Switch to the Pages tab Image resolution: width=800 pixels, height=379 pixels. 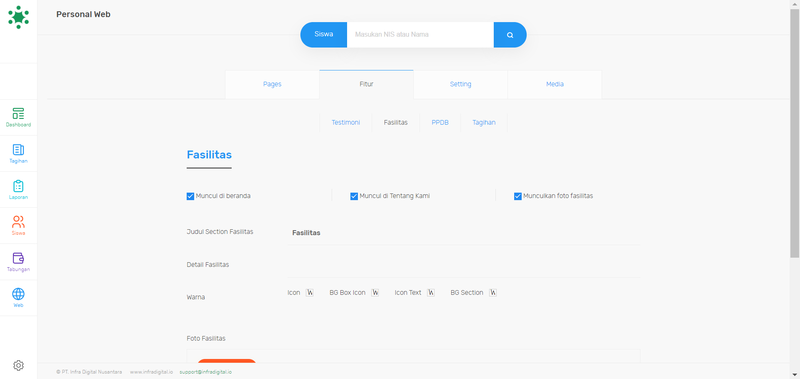(x=272, y=84)
